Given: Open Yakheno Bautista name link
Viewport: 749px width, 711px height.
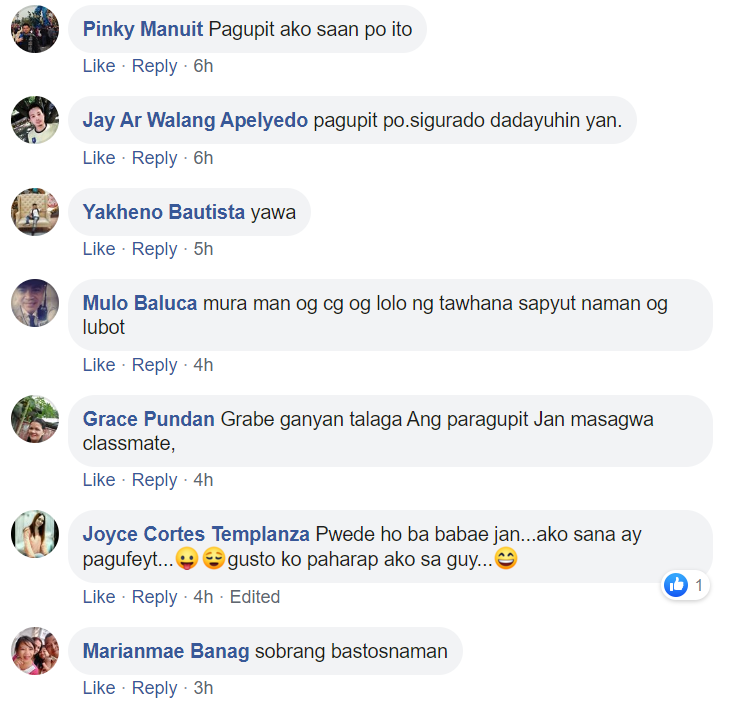Looking at the screenshot, I should (x=164, y=212).
